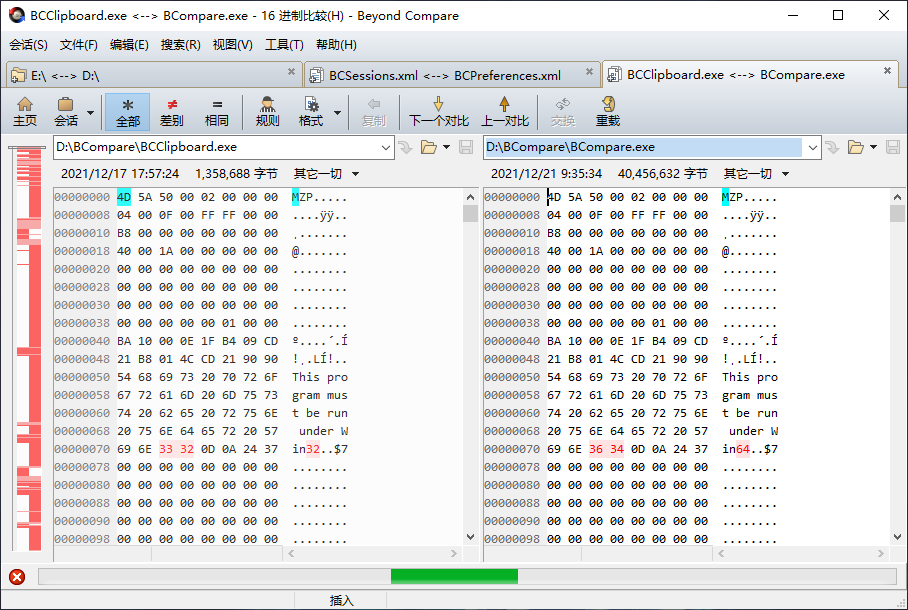Viewport: 908px width, 610px height.
Task: Click left pane offset 00000050
Action: point(82,377)
